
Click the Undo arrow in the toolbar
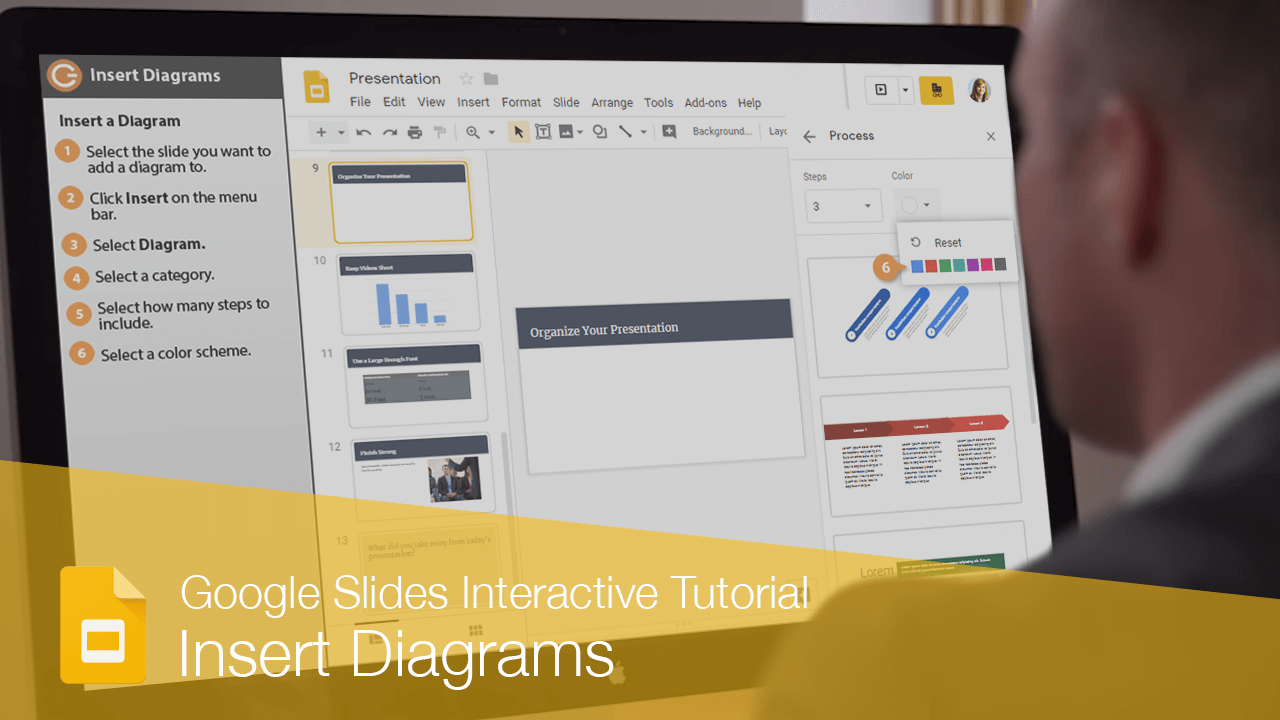click(x=364, y=132)
